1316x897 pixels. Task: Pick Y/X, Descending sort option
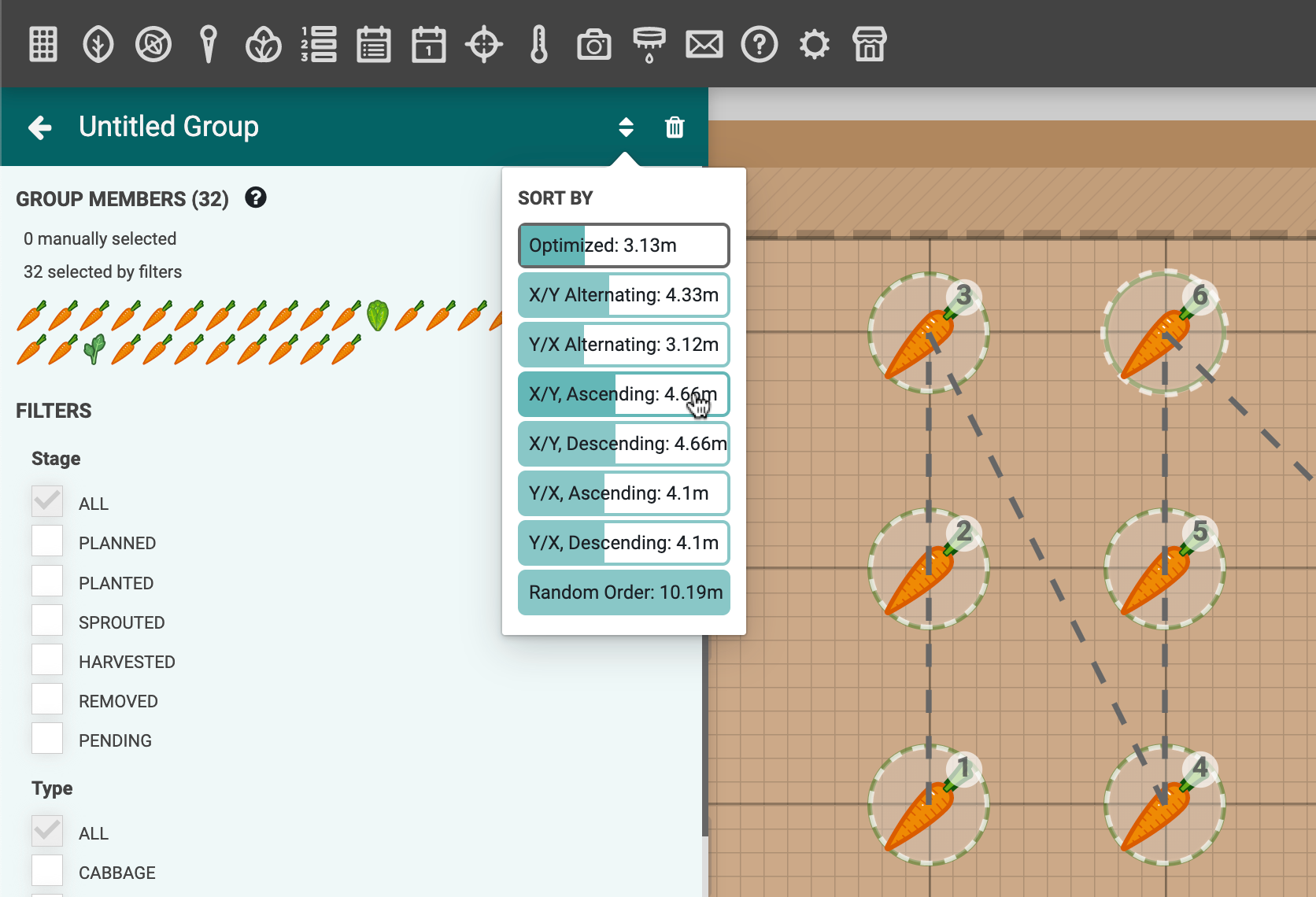pos(623,543)
